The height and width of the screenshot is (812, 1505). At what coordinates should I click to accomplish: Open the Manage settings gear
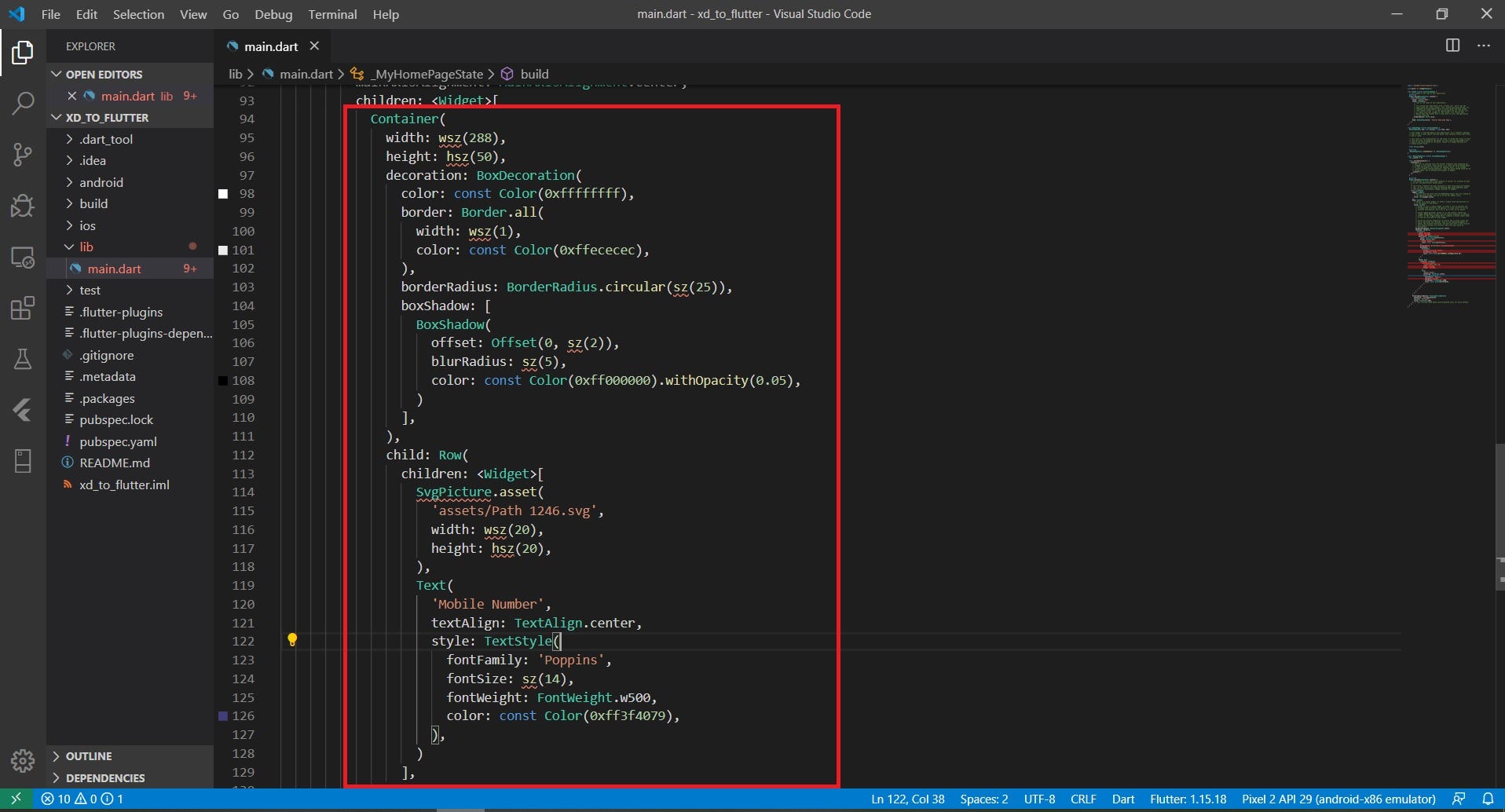[x=23, y=760]
